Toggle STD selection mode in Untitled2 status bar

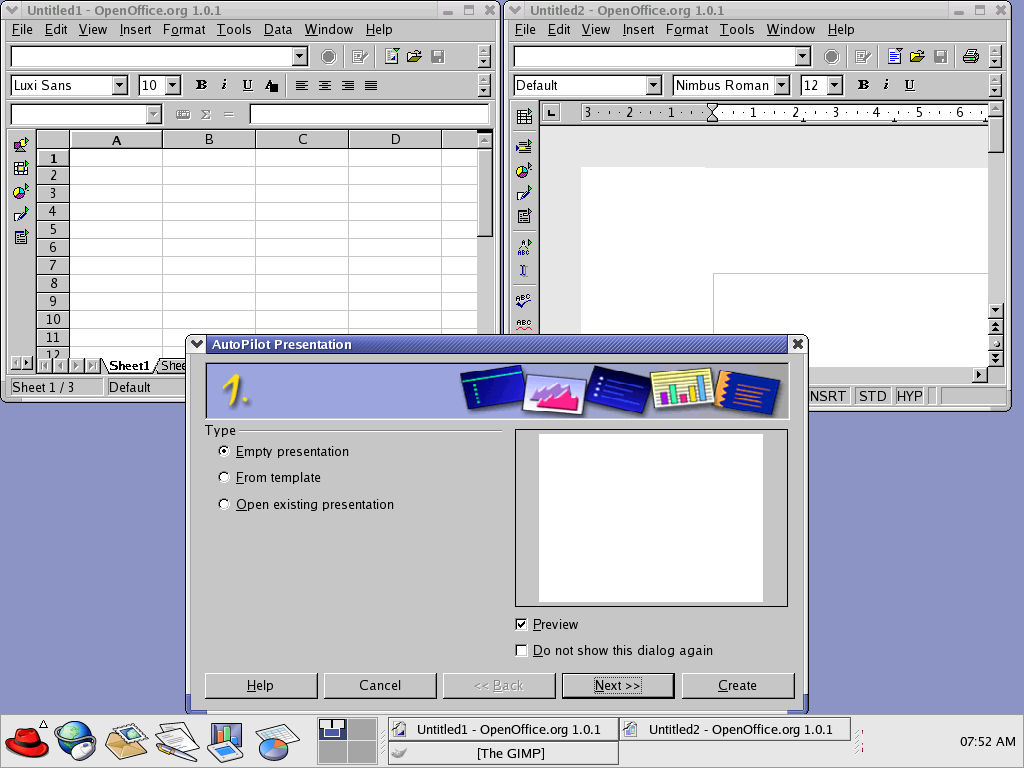click(872, 396)
